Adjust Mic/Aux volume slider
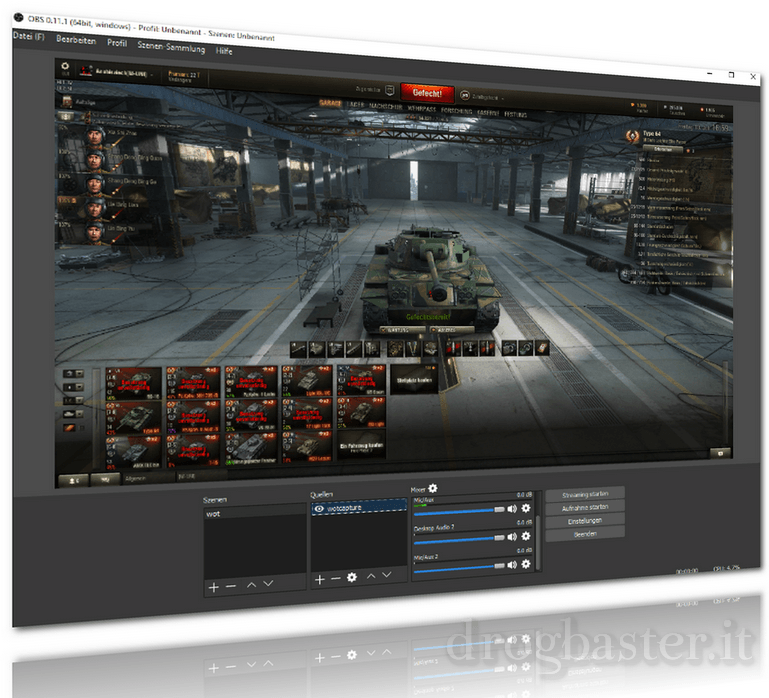 point(459,511)
